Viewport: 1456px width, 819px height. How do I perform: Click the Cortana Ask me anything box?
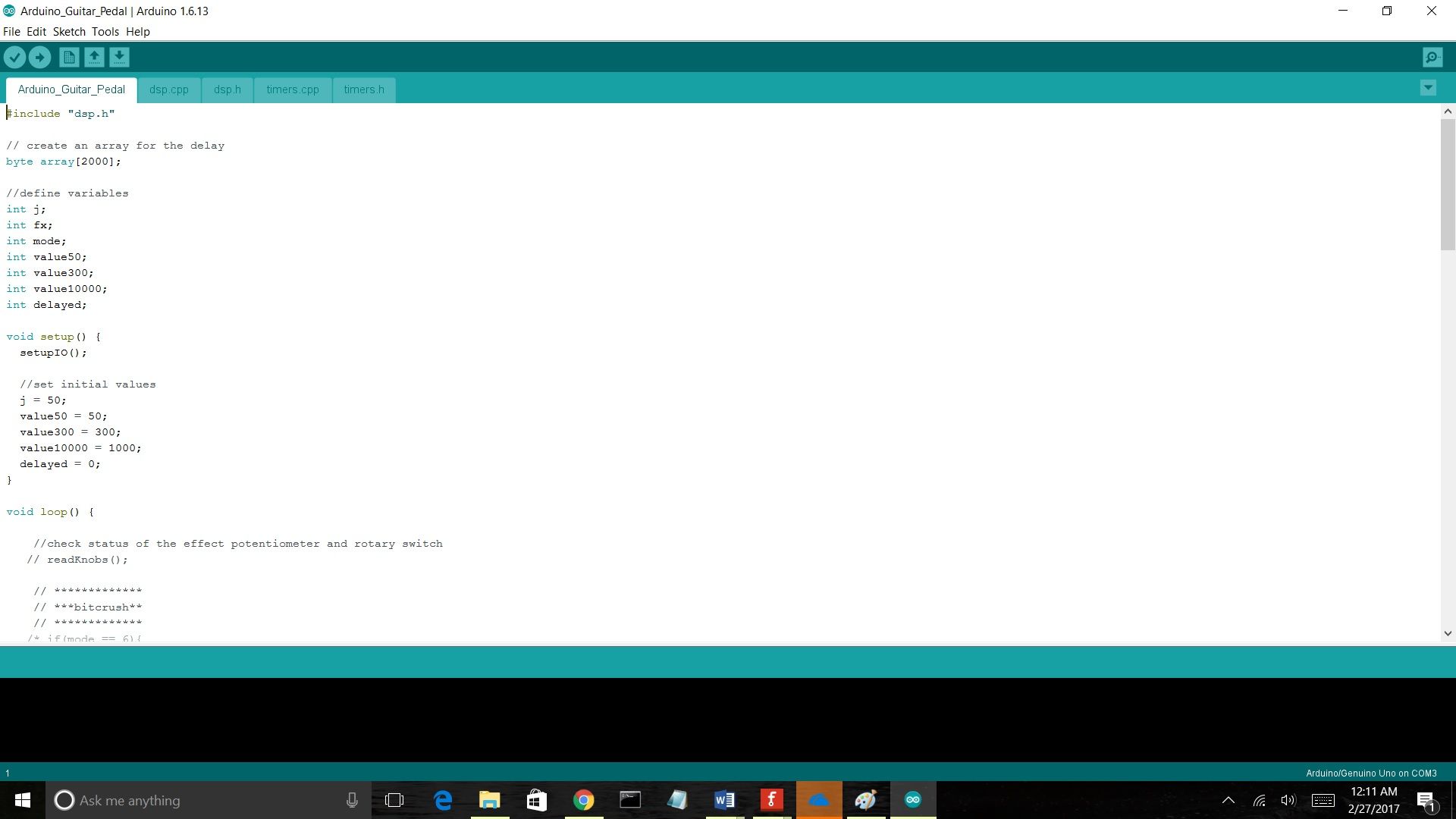(x=205, y=800)
